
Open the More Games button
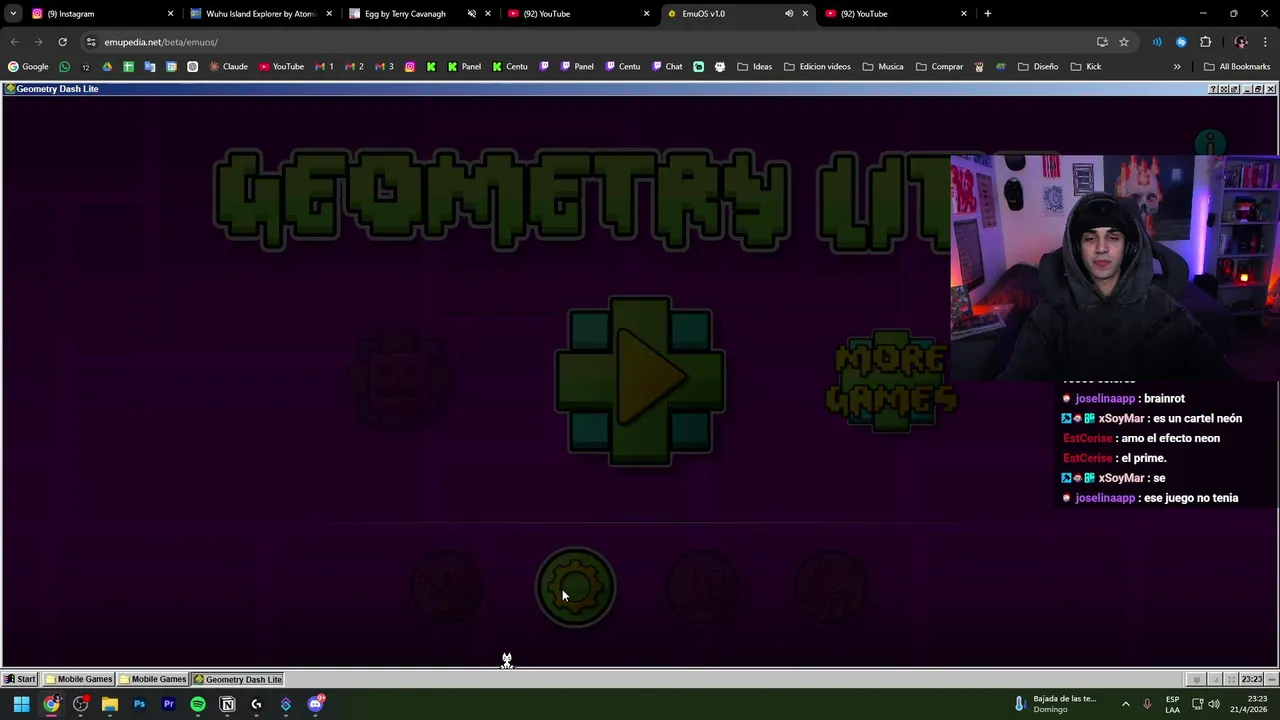pyautogui.click(x=891, y=381)
